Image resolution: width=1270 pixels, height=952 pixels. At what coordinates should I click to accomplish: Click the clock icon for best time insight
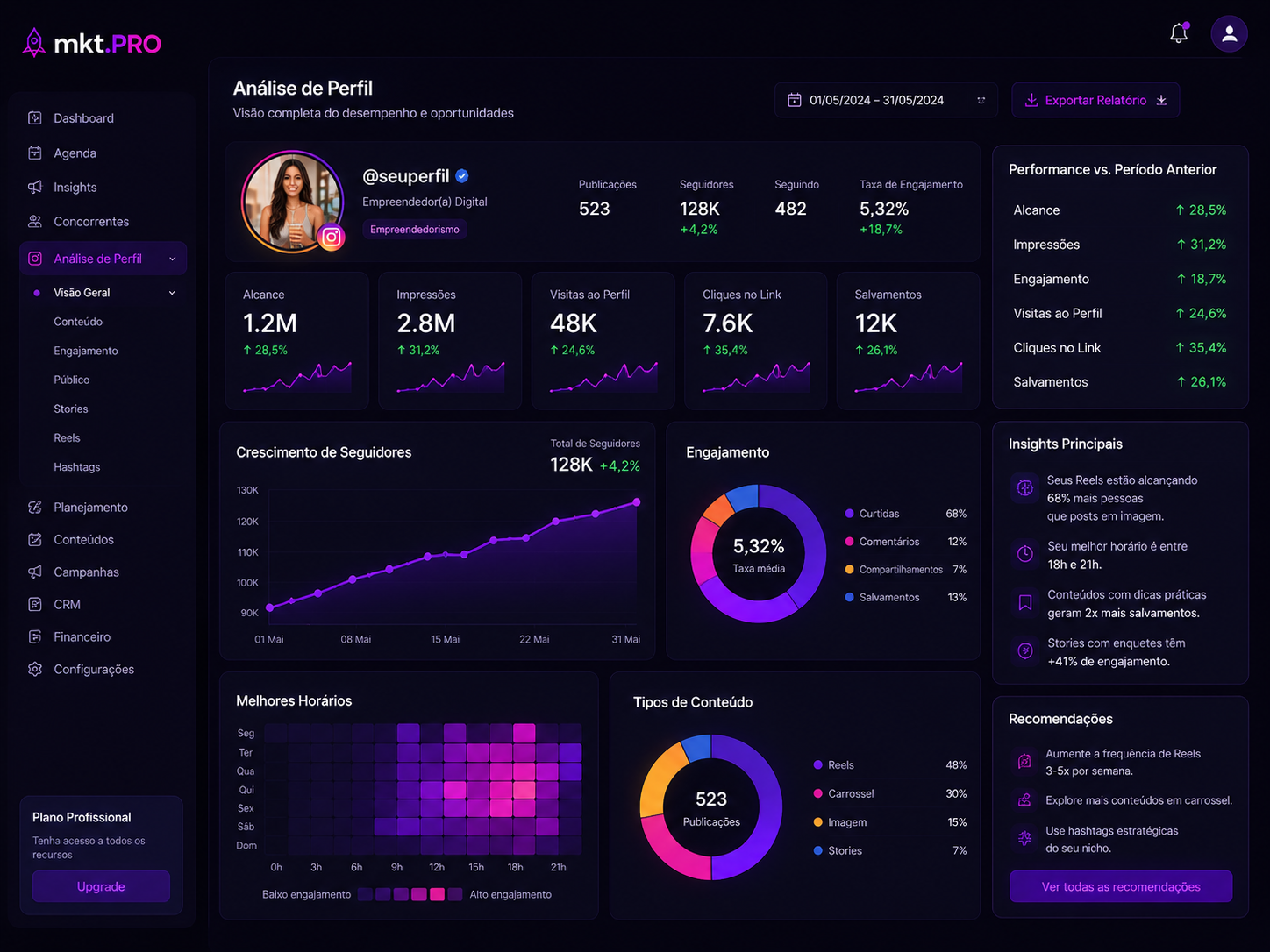coord(1024,553)
